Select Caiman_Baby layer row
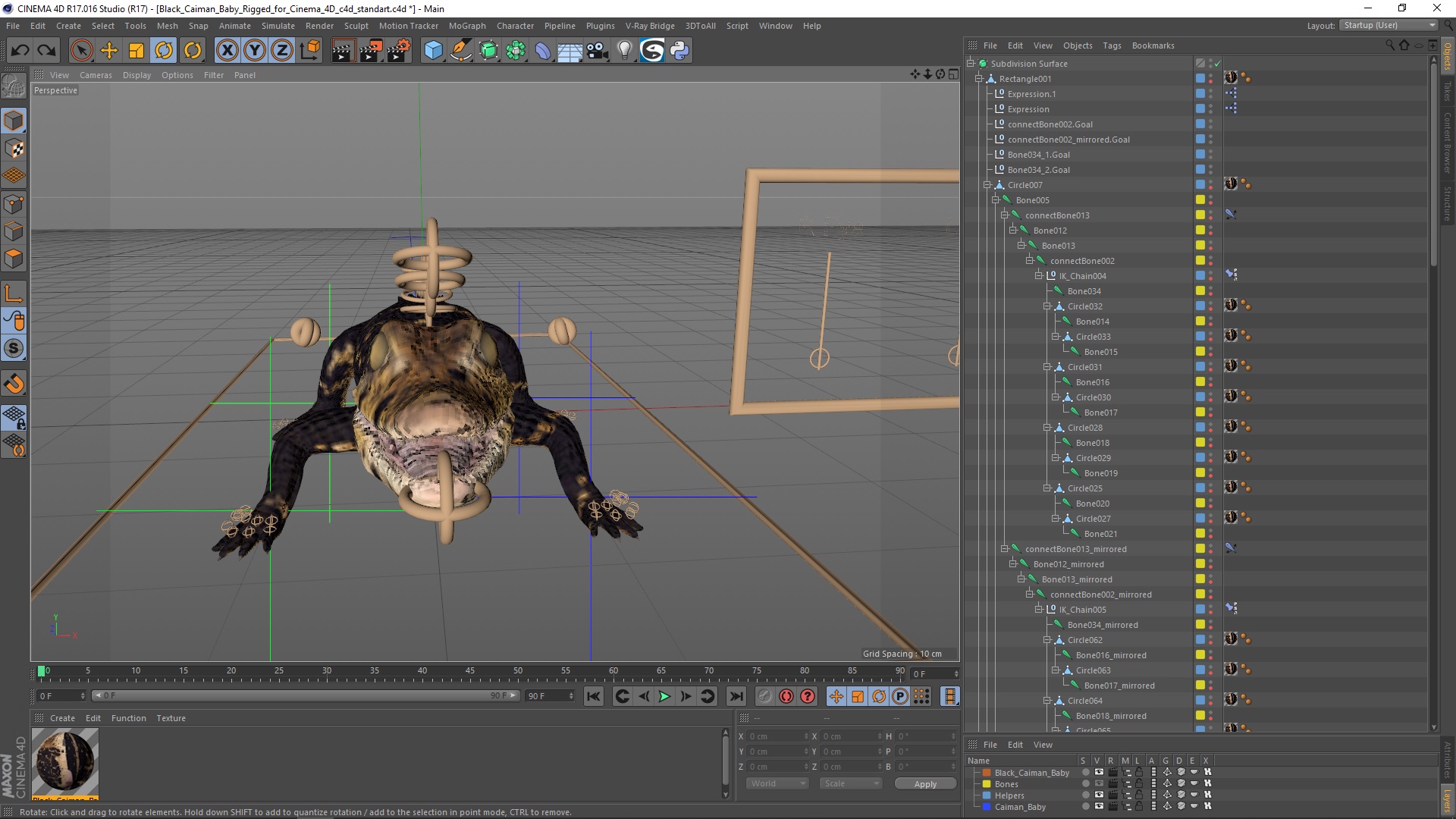1456x819 pixels. [1019, 807]
